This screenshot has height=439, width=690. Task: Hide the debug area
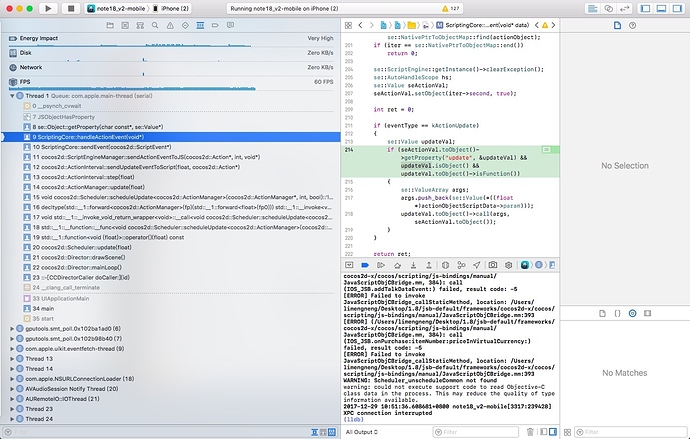(x=349, y=265)
